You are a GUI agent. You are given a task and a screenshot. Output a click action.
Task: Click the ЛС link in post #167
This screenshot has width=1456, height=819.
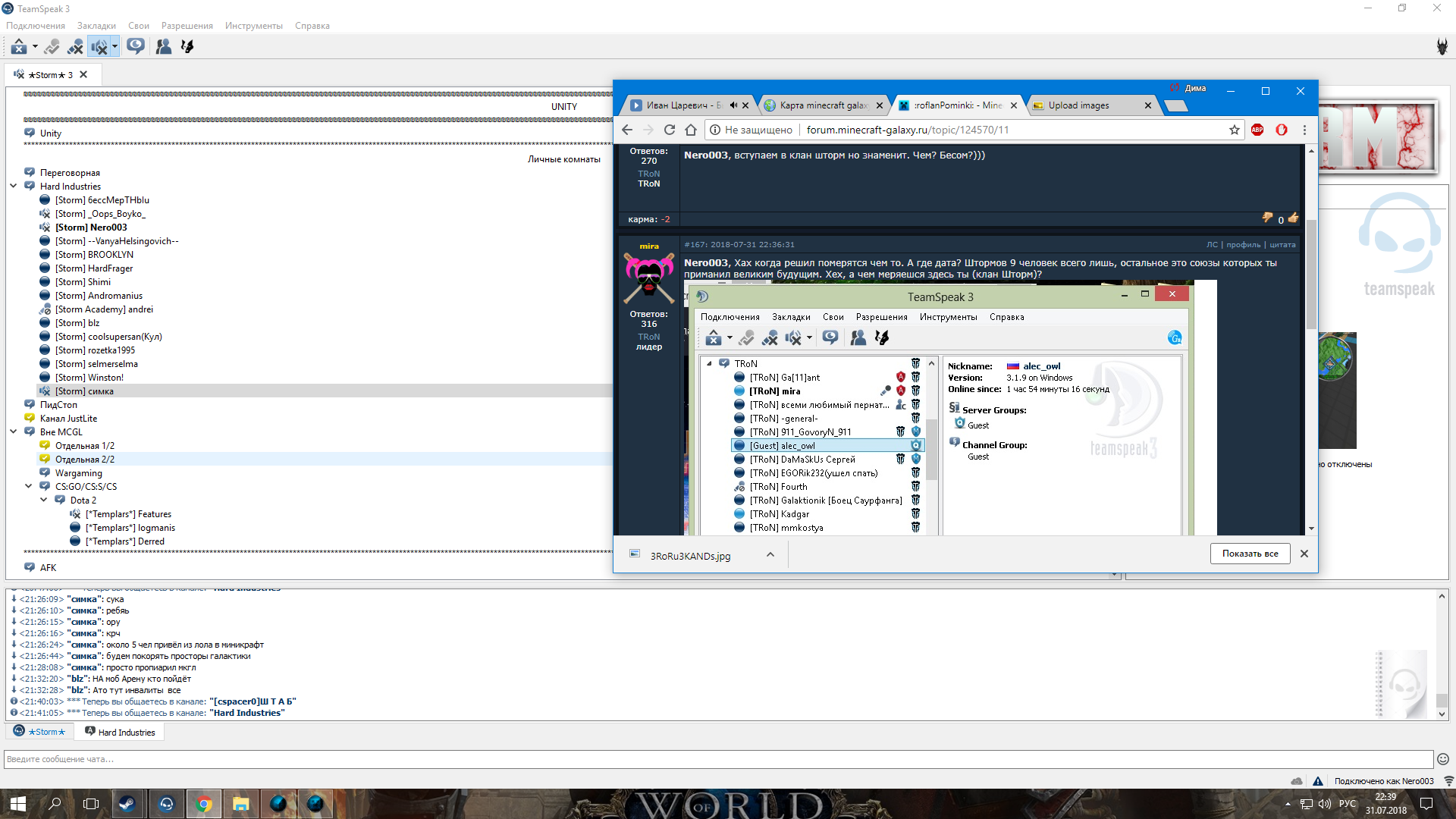[x=1212, y=244]
